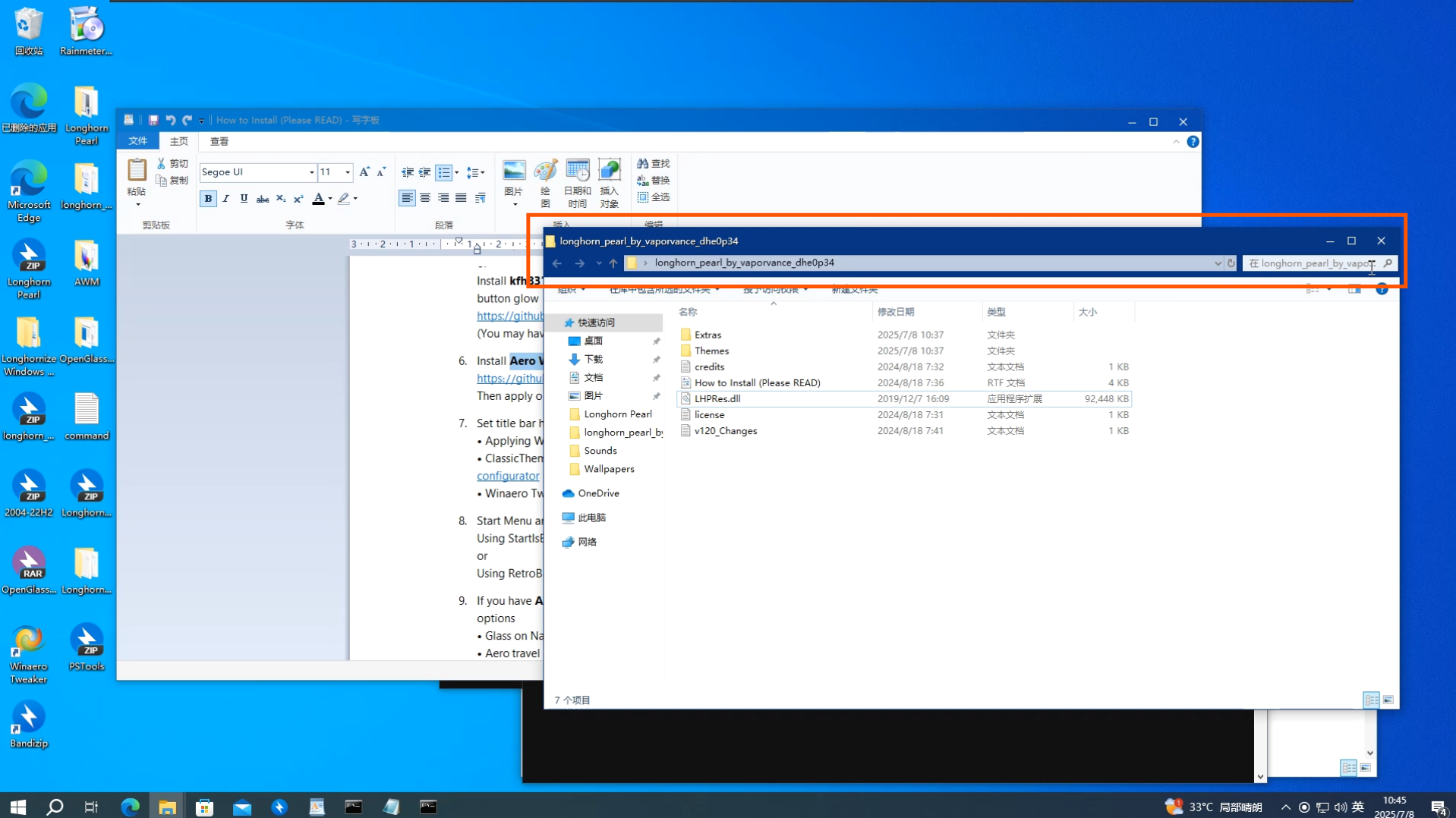Screen dimensions: 1456x818
Task: Select Wallpapers folder in navigation pane
Action: click(609, 469)
